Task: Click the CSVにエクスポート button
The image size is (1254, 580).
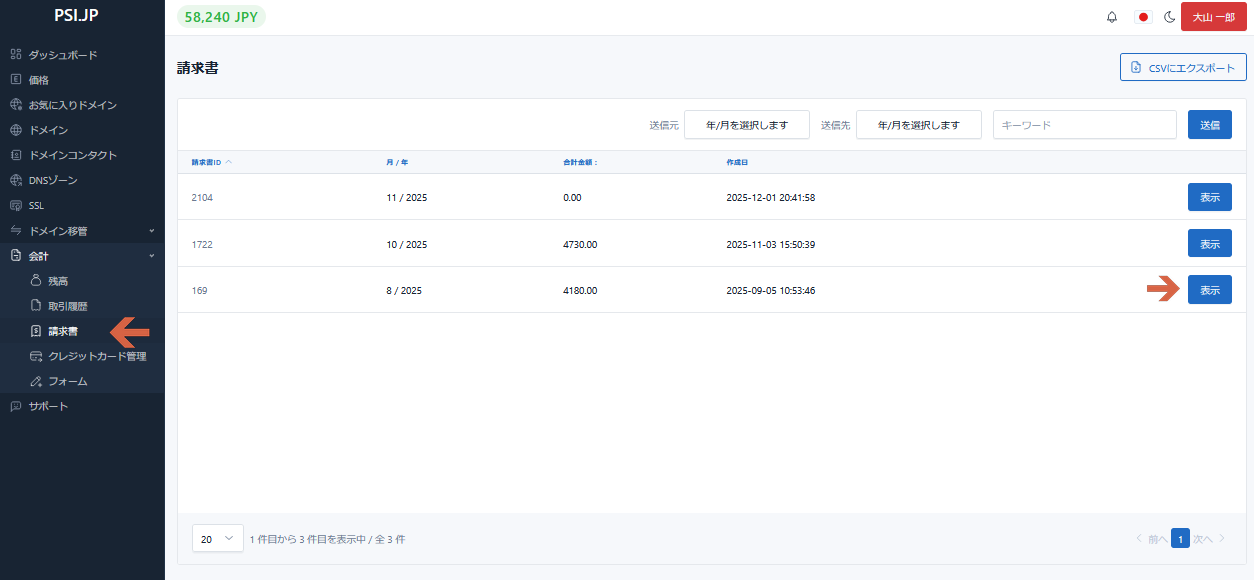Action: 1183,67
